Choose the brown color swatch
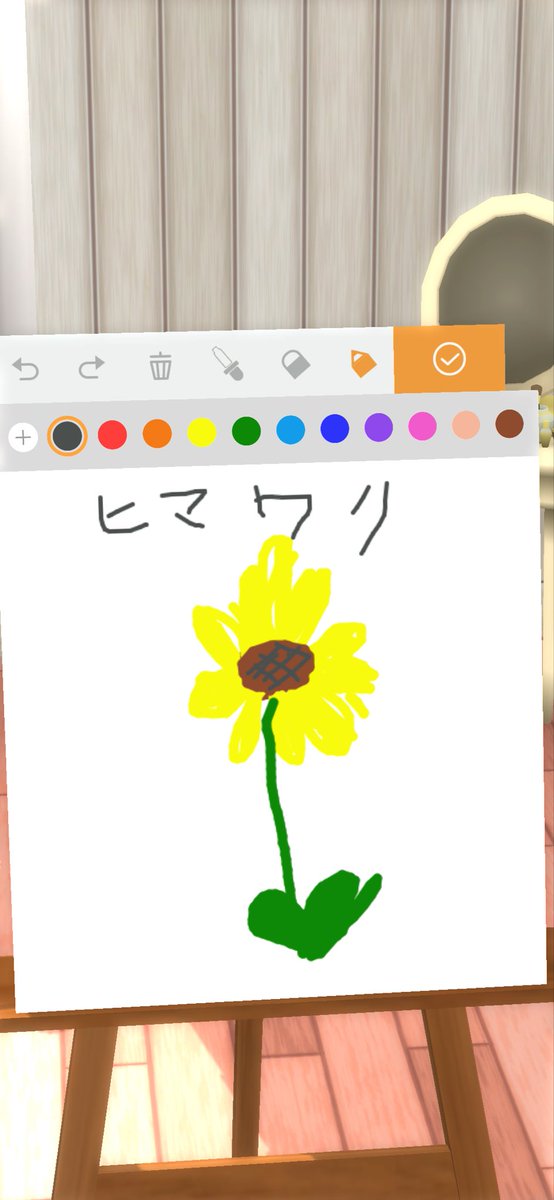This screenshot has height=1200, width=554. [510, 424]
